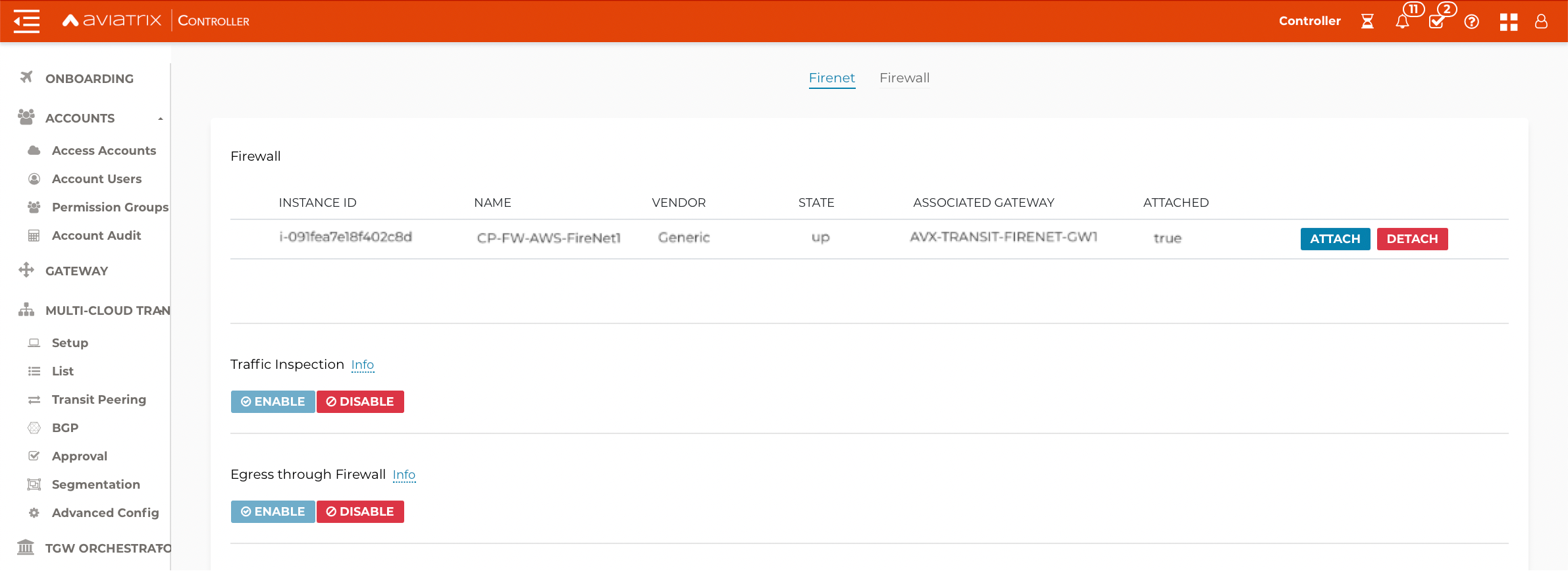Open the checkmark tasks icon showing 2

(1437, 22)
